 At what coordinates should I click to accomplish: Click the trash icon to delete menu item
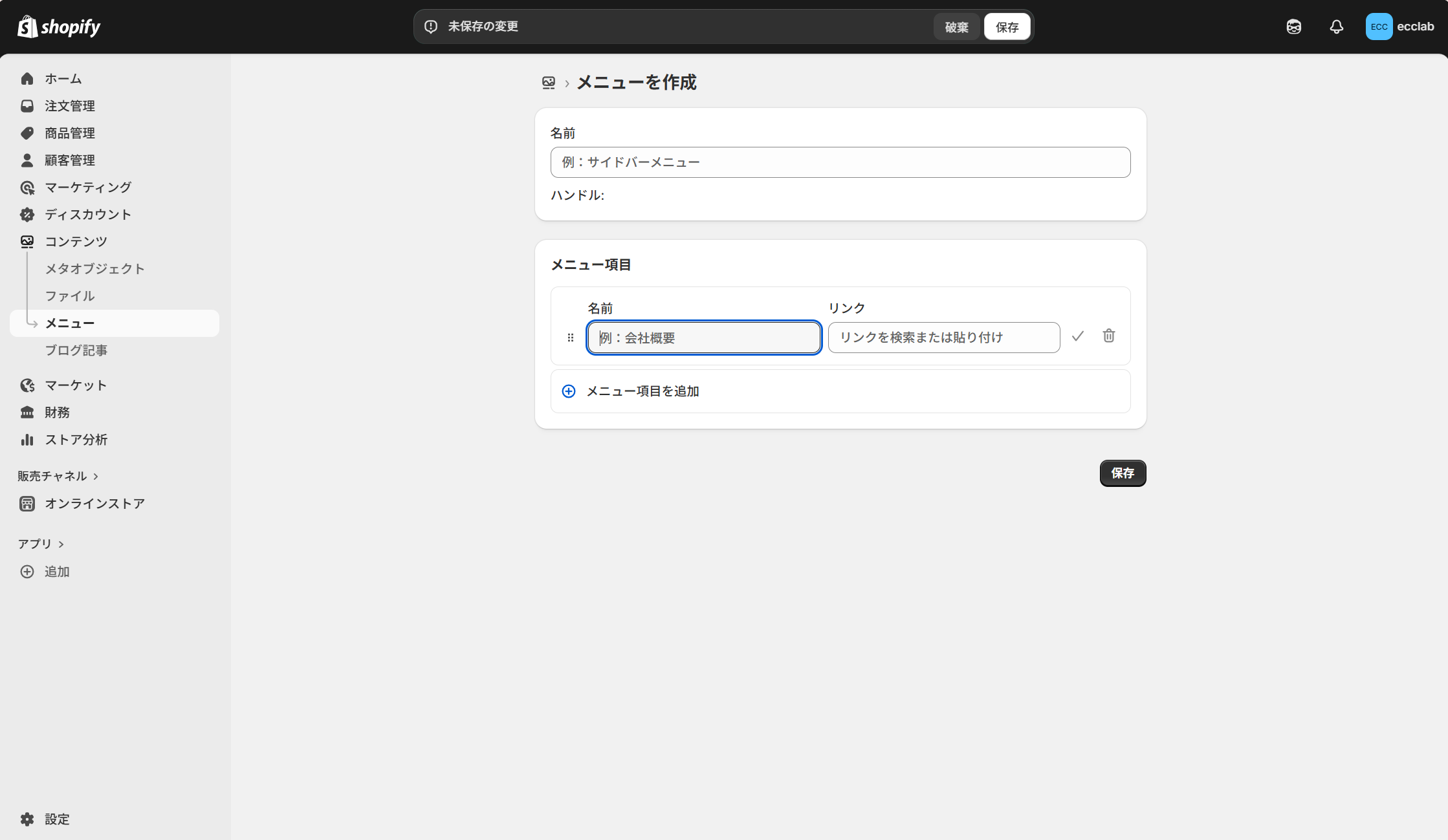1108,336
